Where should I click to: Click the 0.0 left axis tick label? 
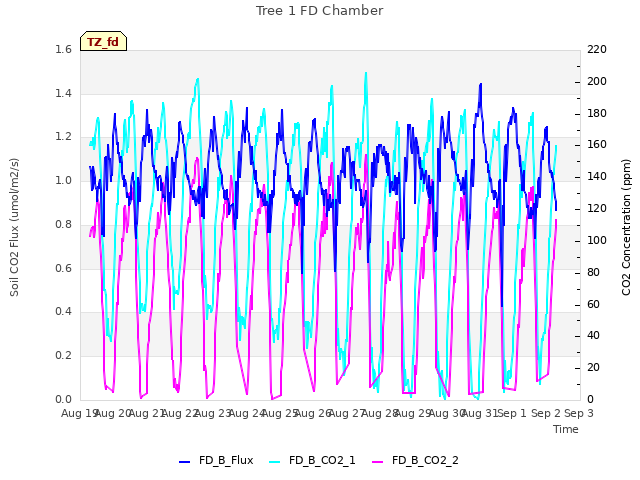pyautogui.click(x=63, y=399)
